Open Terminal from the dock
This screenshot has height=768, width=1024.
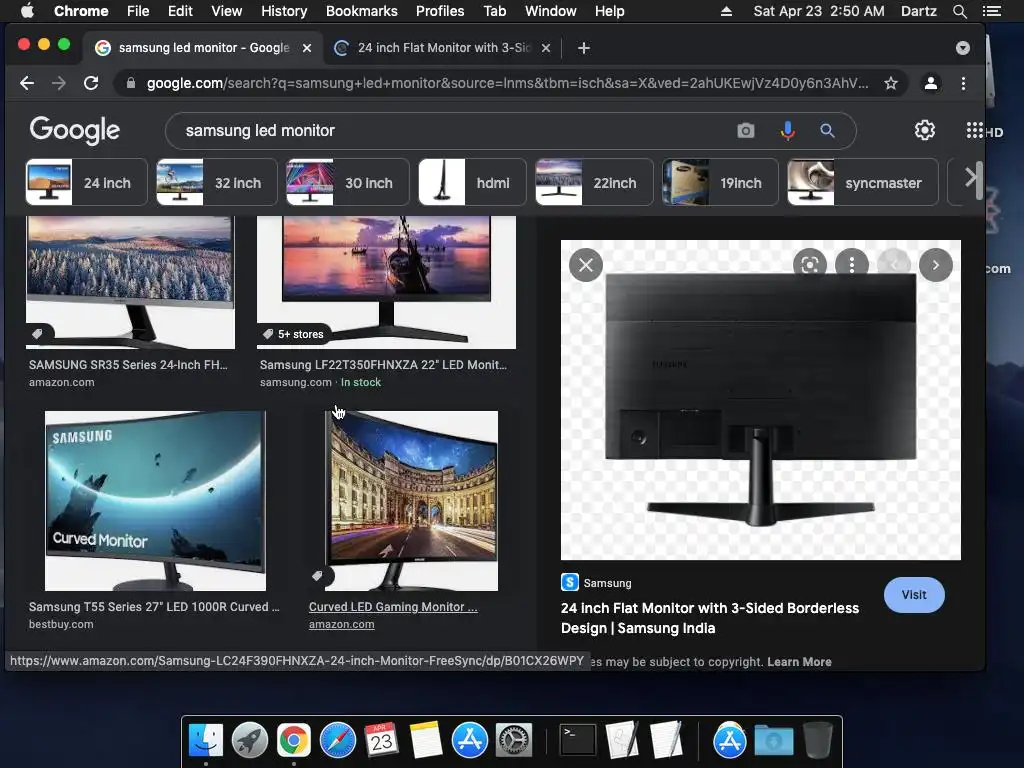pos(578,740)
